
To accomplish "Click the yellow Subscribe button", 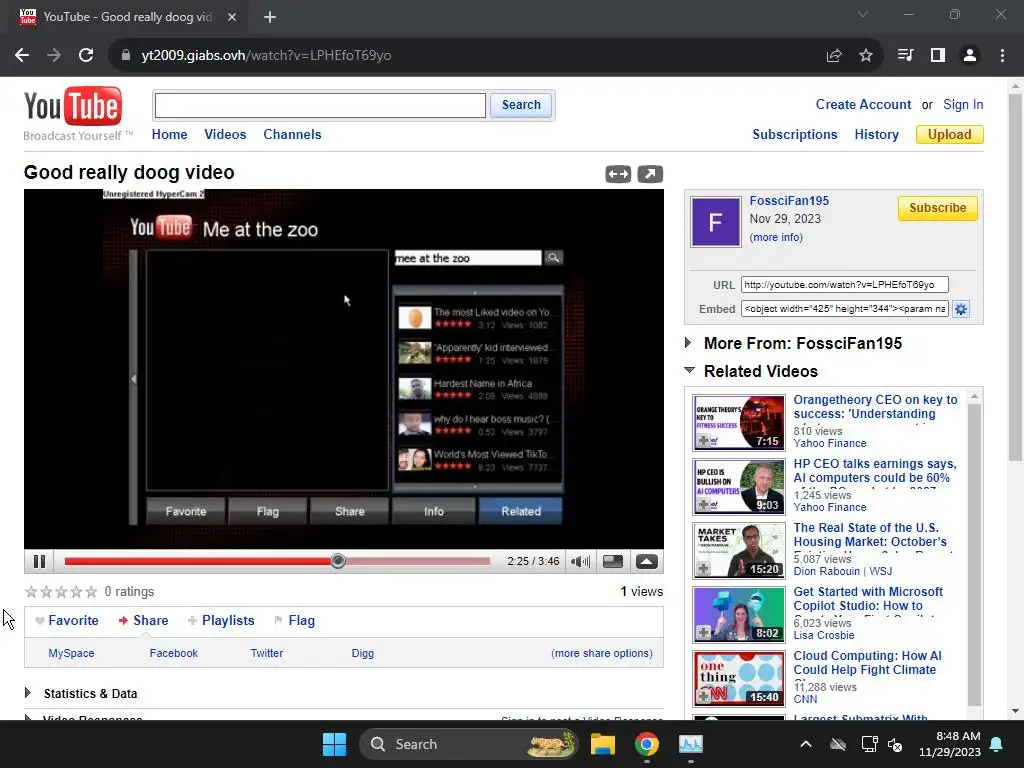I will 937,208.
